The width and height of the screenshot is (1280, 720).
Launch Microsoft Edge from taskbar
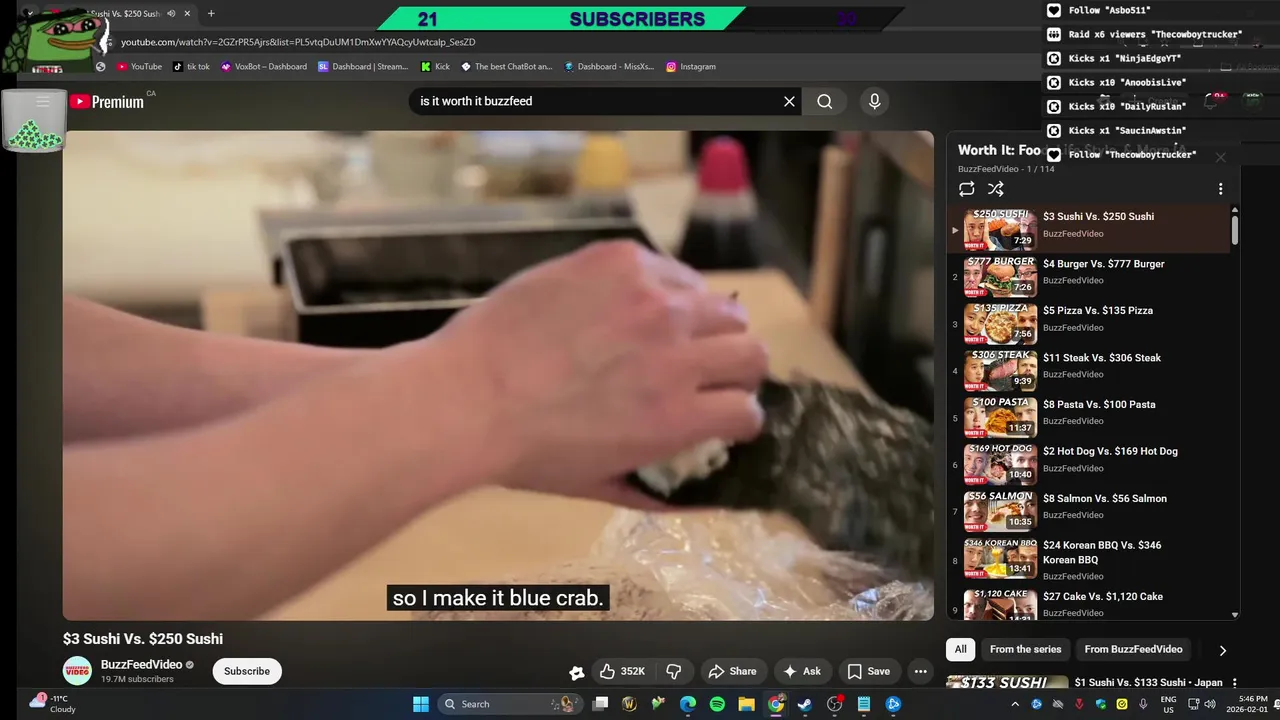point(688,704)
